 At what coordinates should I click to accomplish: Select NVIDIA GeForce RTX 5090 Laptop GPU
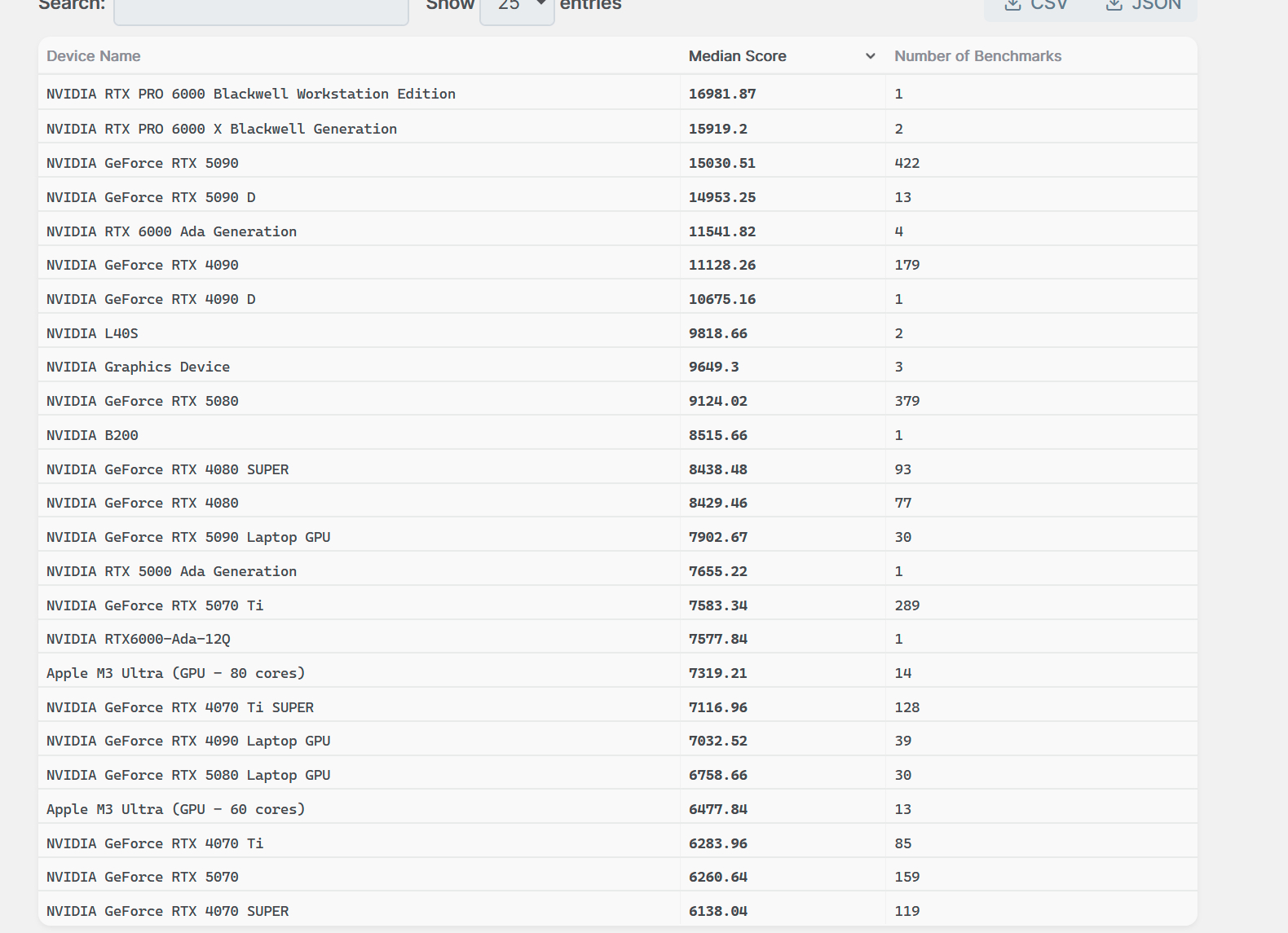188,537
